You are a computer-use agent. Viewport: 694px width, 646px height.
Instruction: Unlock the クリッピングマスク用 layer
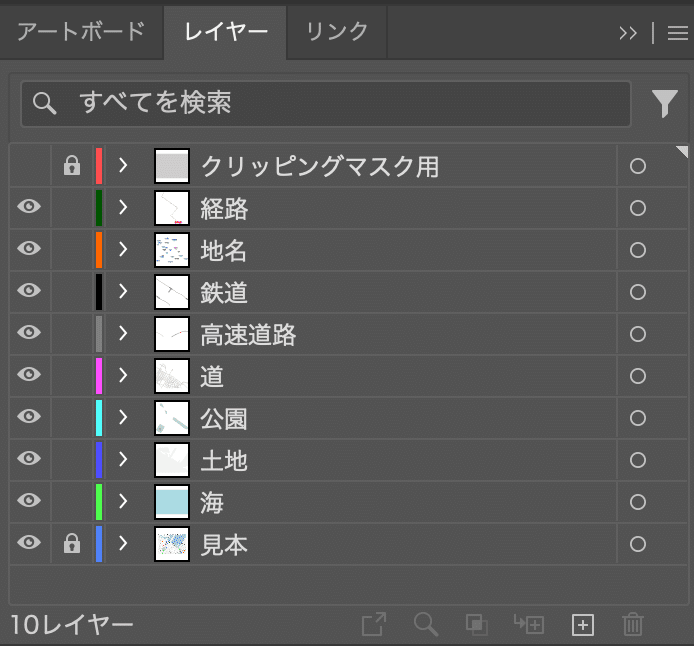click(x=72, y=166)
